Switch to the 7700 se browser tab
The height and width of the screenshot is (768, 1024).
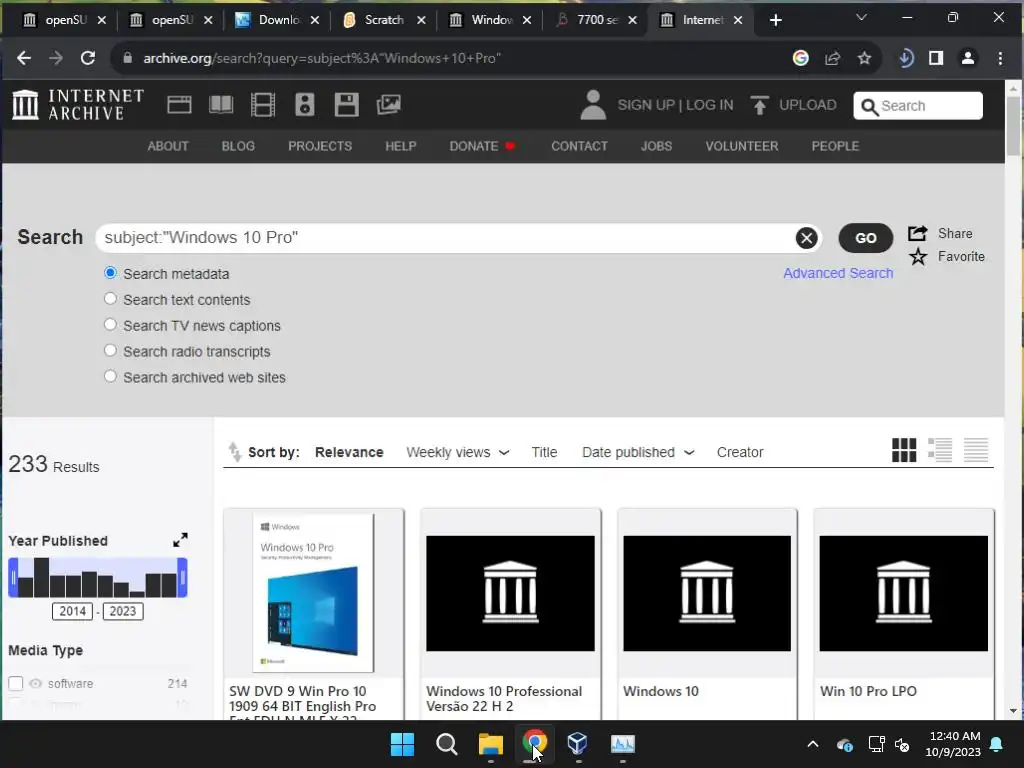click(596, 20)
